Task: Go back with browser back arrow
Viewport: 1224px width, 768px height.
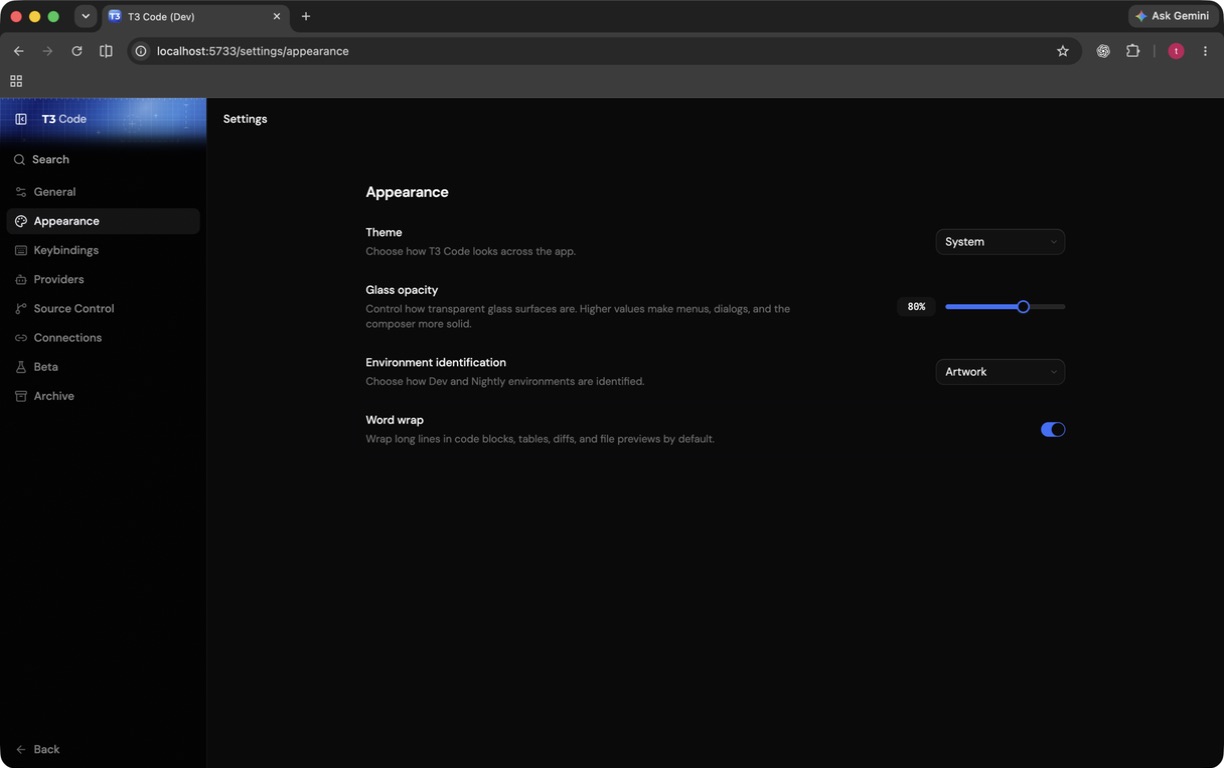Action: [18, 51]
